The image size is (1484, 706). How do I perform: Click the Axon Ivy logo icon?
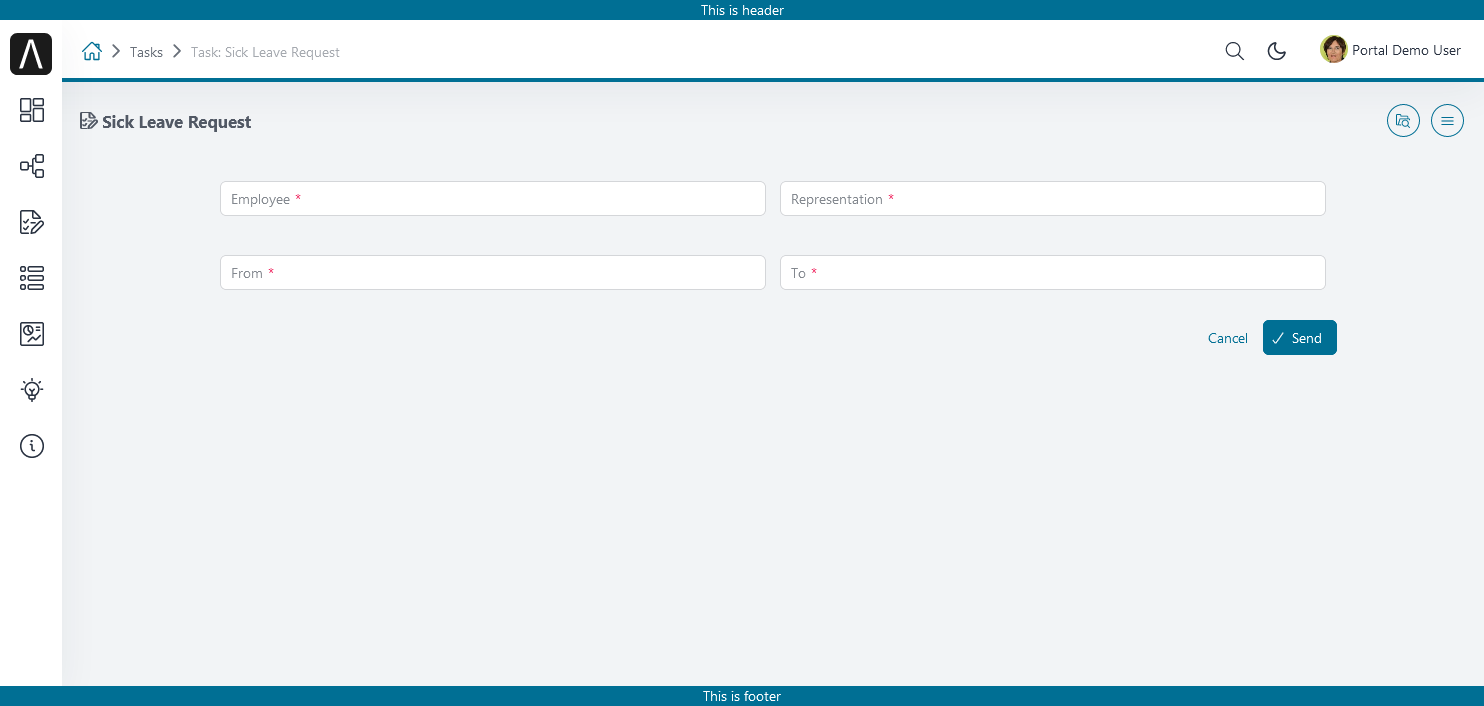pyautogui.click(x=31, y=53)
